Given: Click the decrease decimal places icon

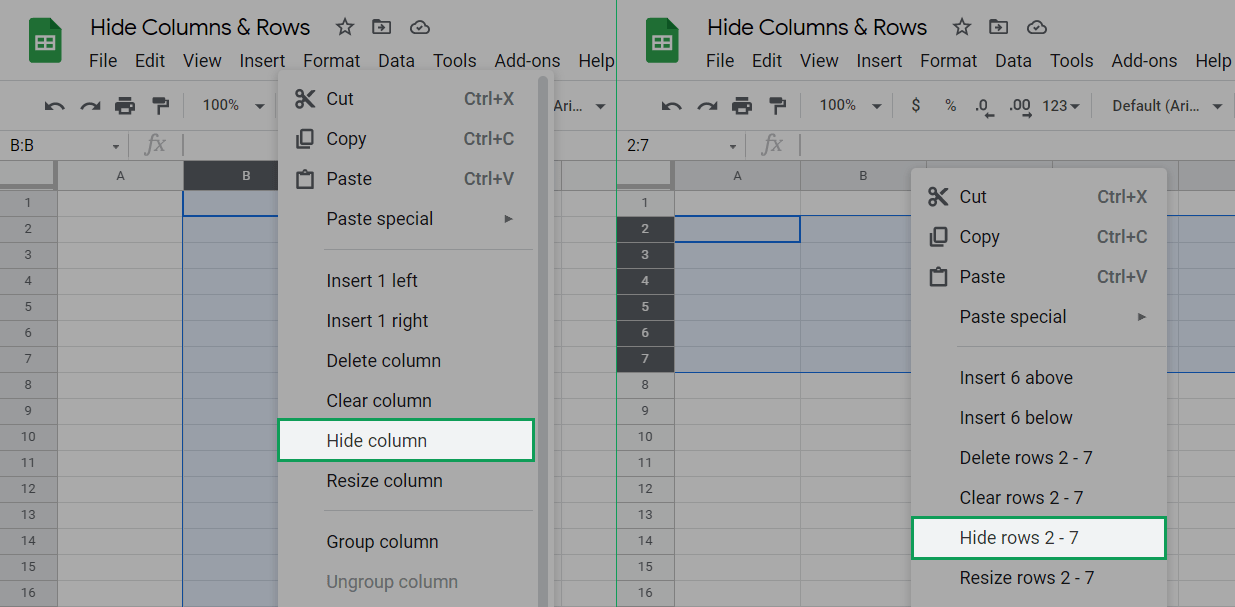Looking at the screenshot, I should (984, 105).
